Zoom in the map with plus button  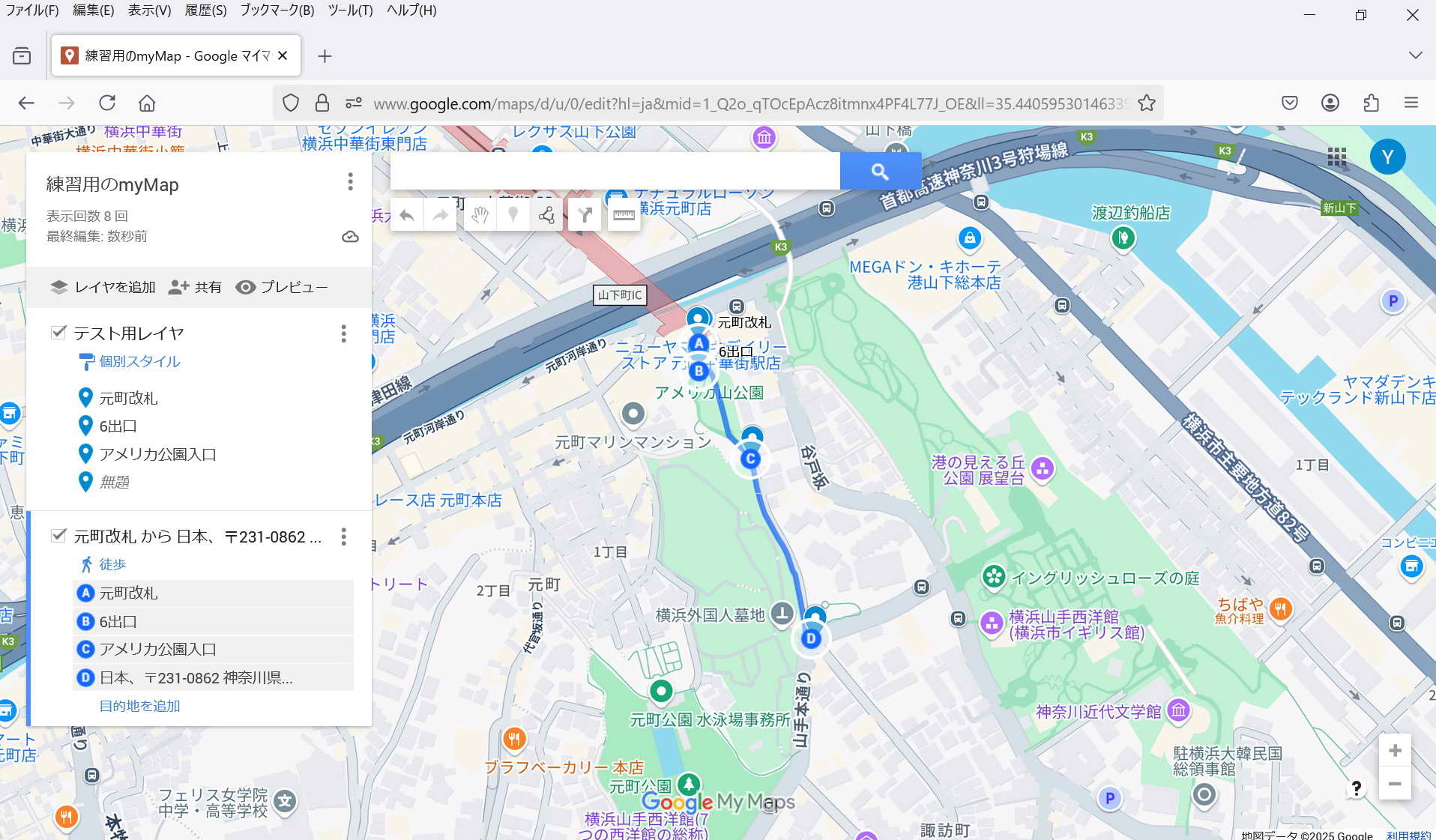click(x=1395, y=751)
